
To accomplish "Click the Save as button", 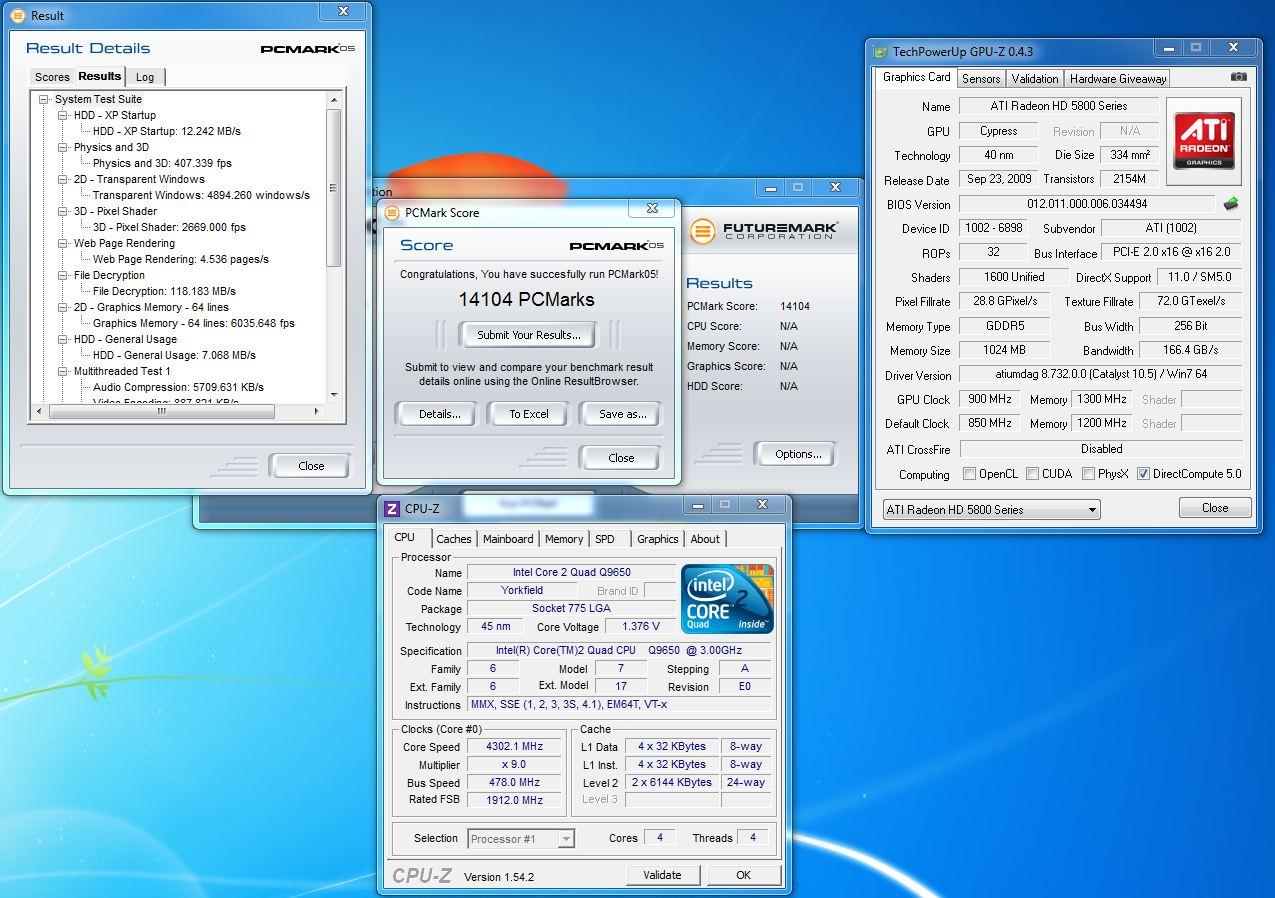I will pyautogui.click(x=622, y=414).
